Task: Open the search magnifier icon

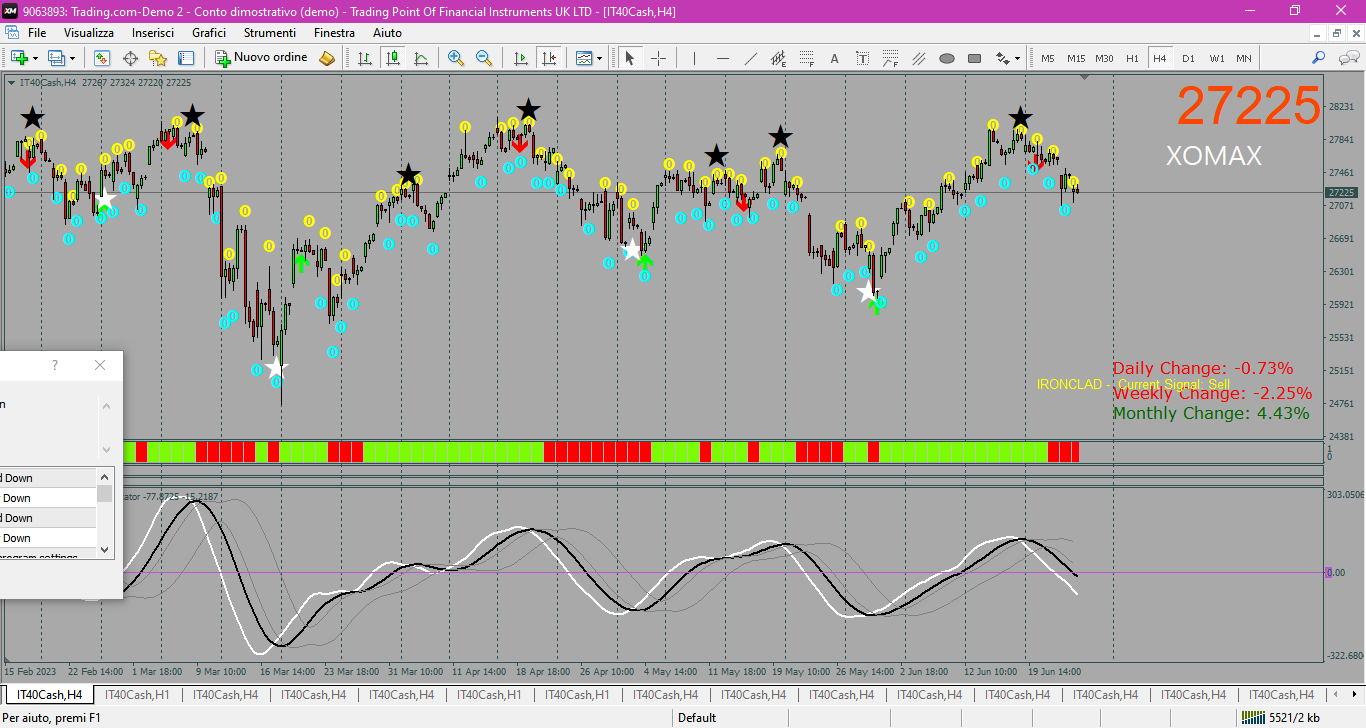Action: (1320, 58)
